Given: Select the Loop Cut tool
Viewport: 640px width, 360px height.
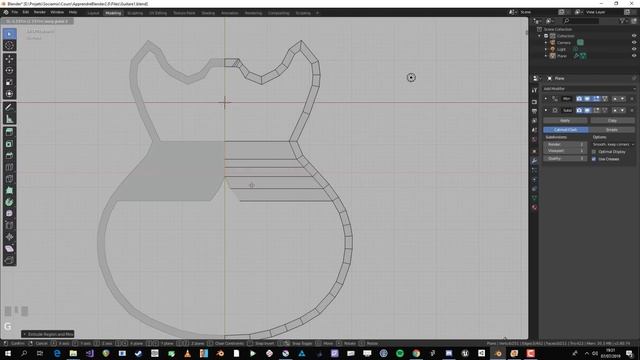Looking at the screenshot, I should pyautogui.click(x=9, y=167).
